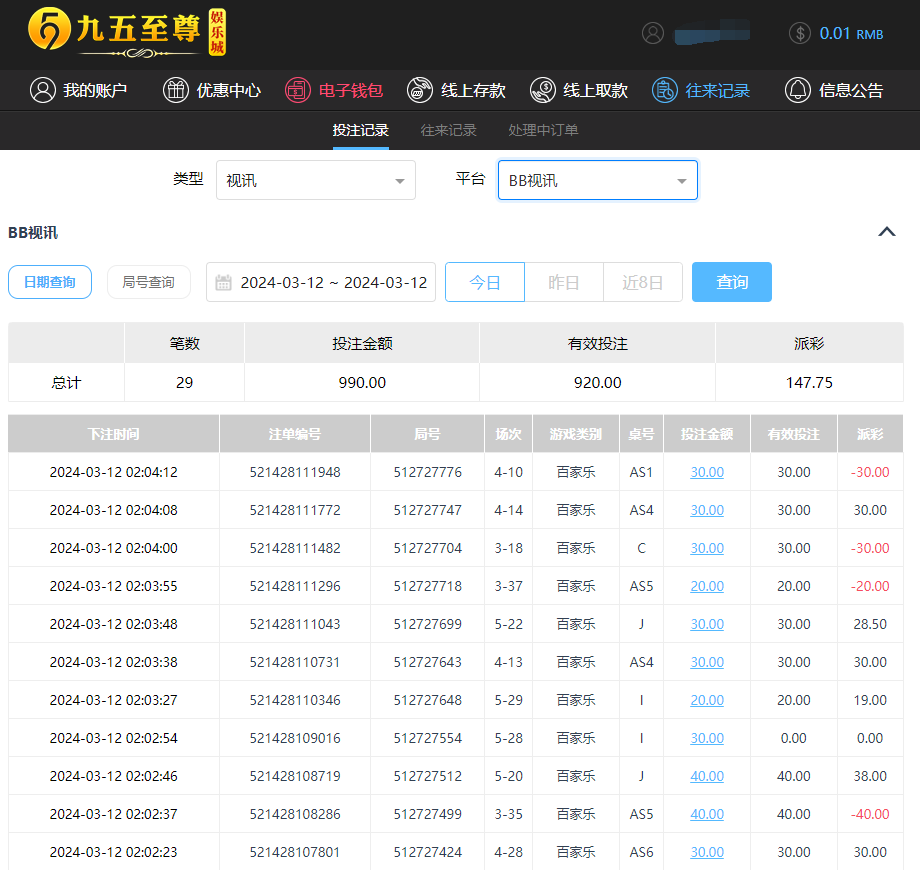920x870 pixels.
Task: Click the 优惠中心 gift icon
Action: [176, 90]
